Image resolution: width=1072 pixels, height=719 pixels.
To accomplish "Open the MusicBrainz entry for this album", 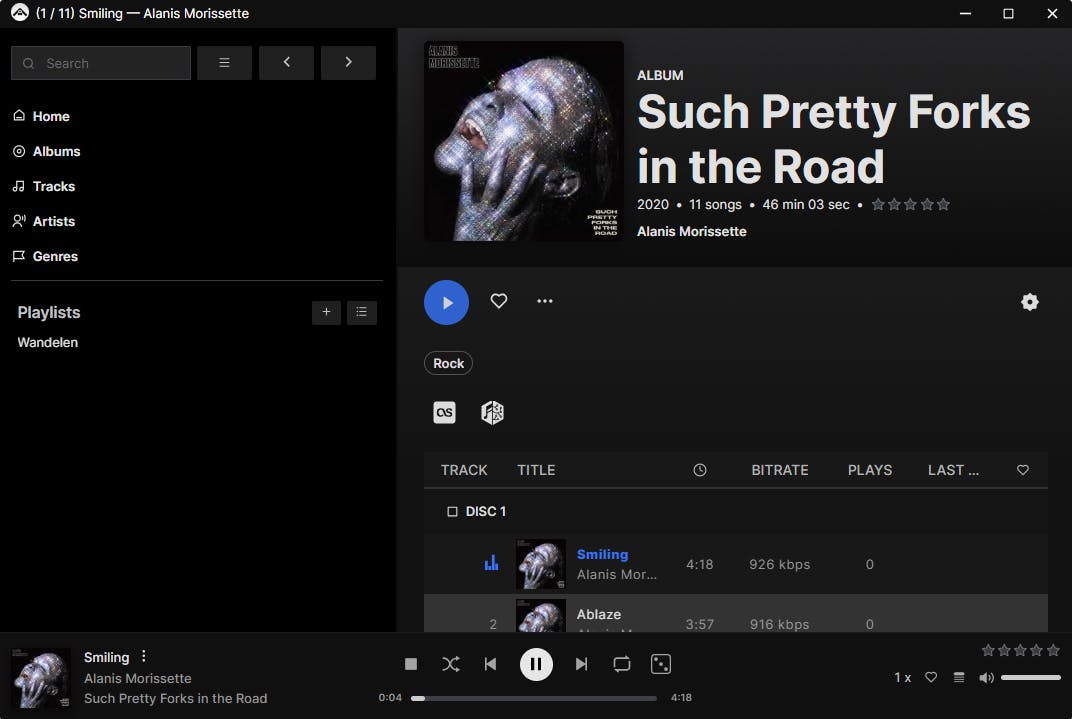I will [491, 412].
